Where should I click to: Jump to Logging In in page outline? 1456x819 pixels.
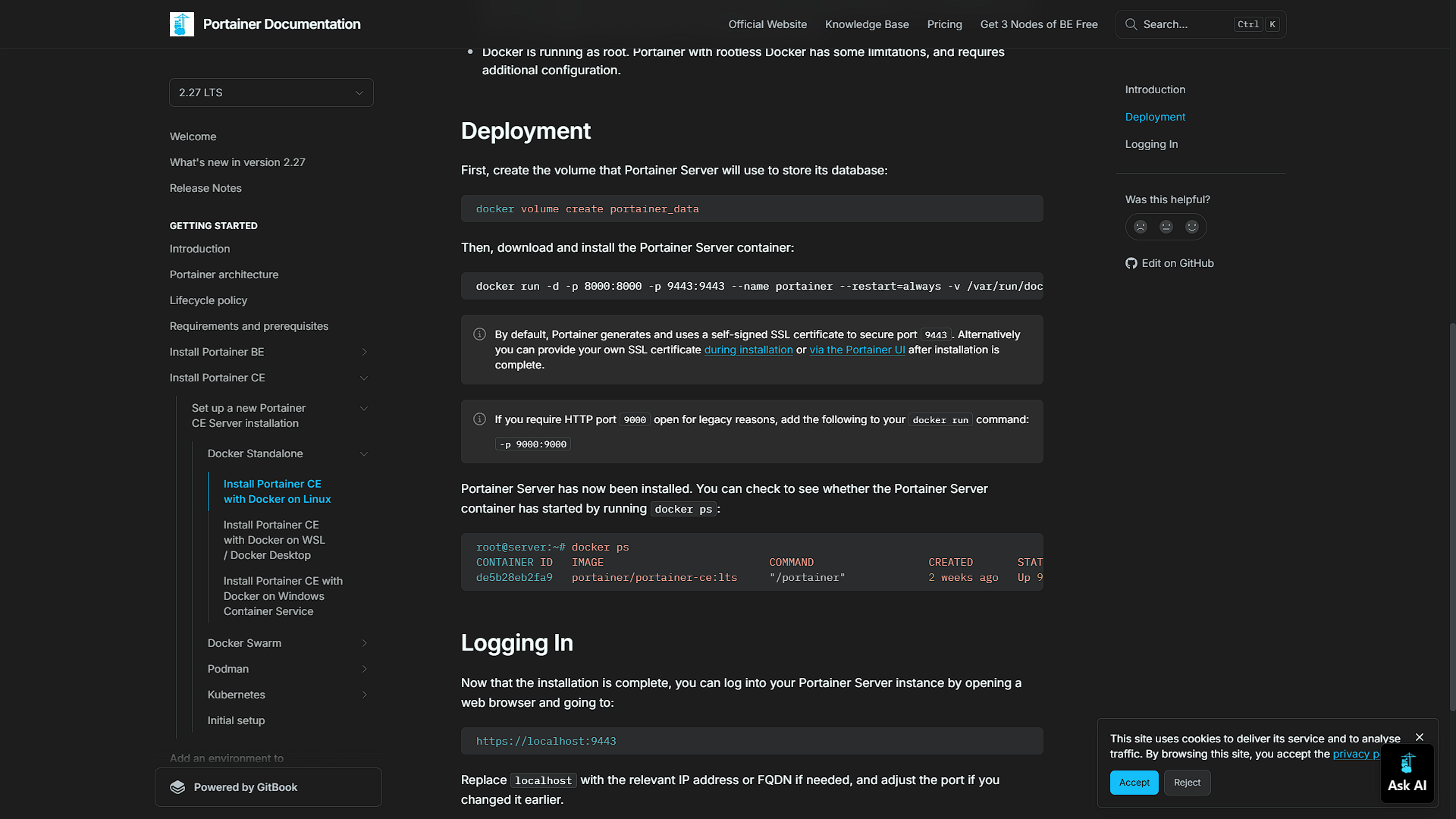tap(1151, 144)
